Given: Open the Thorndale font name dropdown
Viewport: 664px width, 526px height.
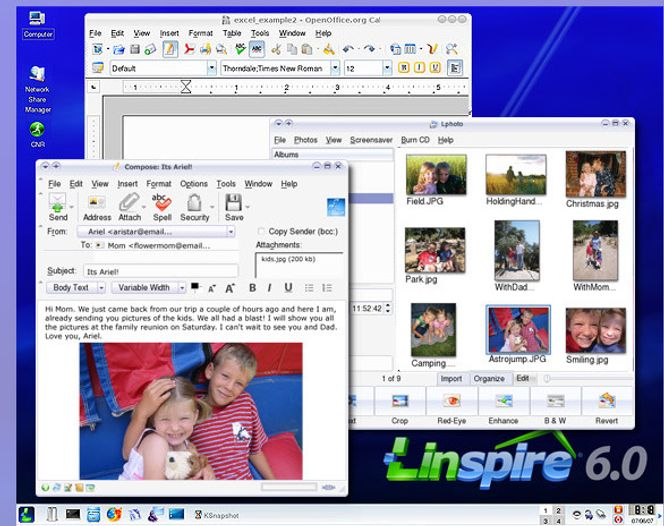Looking at the screenshot, I should coord(335,68).
